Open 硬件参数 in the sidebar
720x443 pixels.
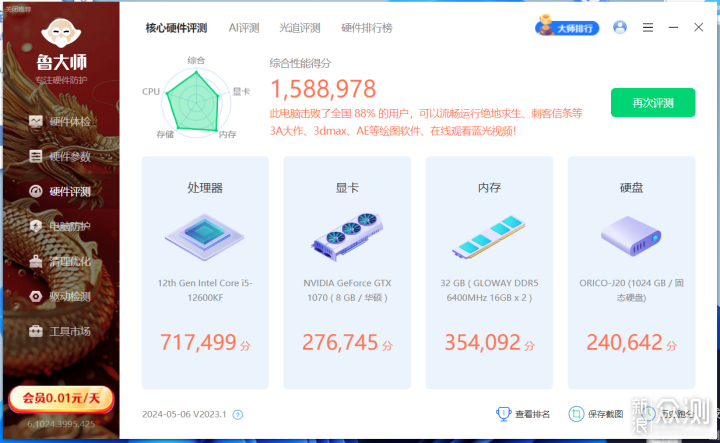tap(60, 157)
